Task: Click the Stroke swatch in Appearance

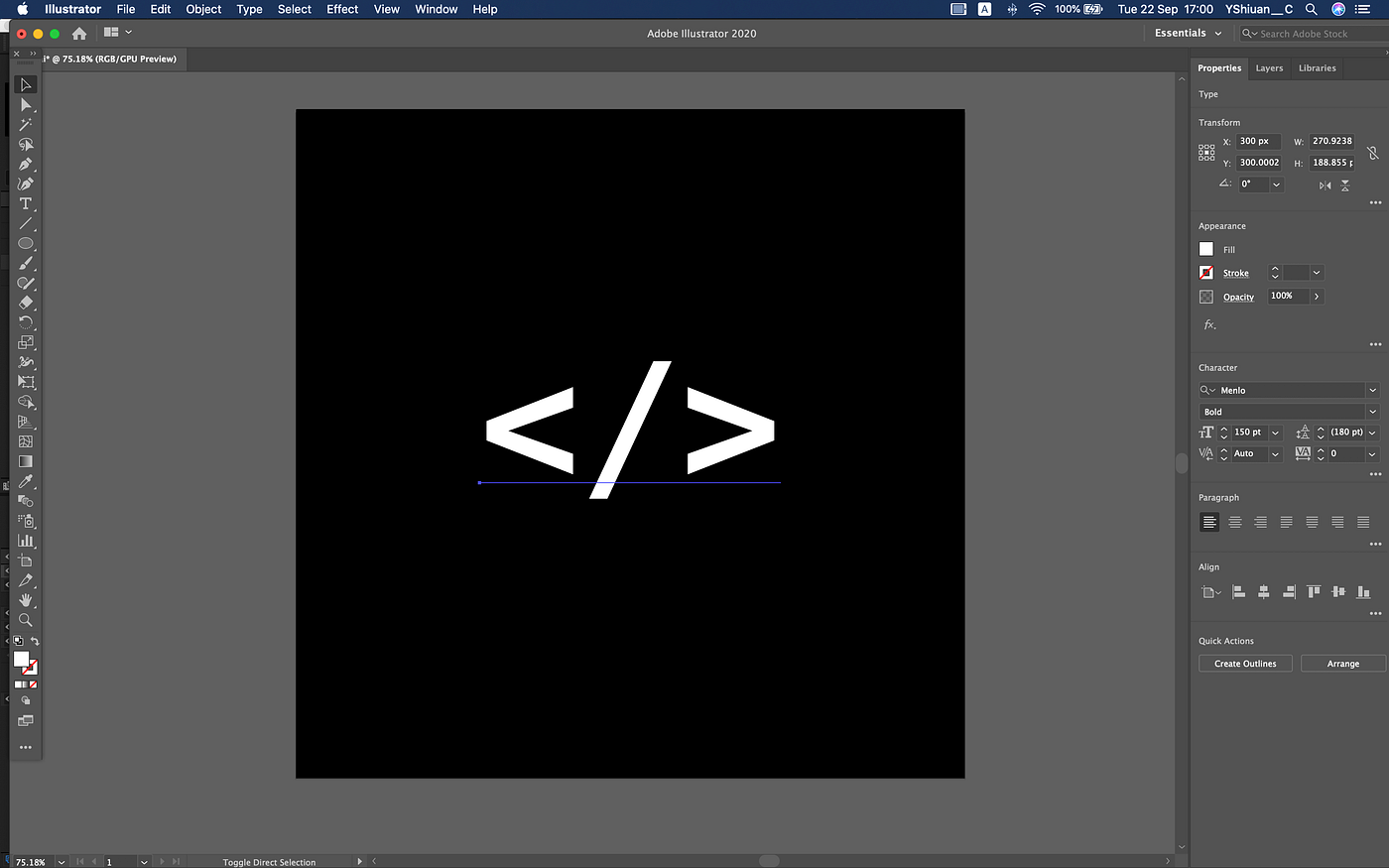Action: tap(1206, 273)
